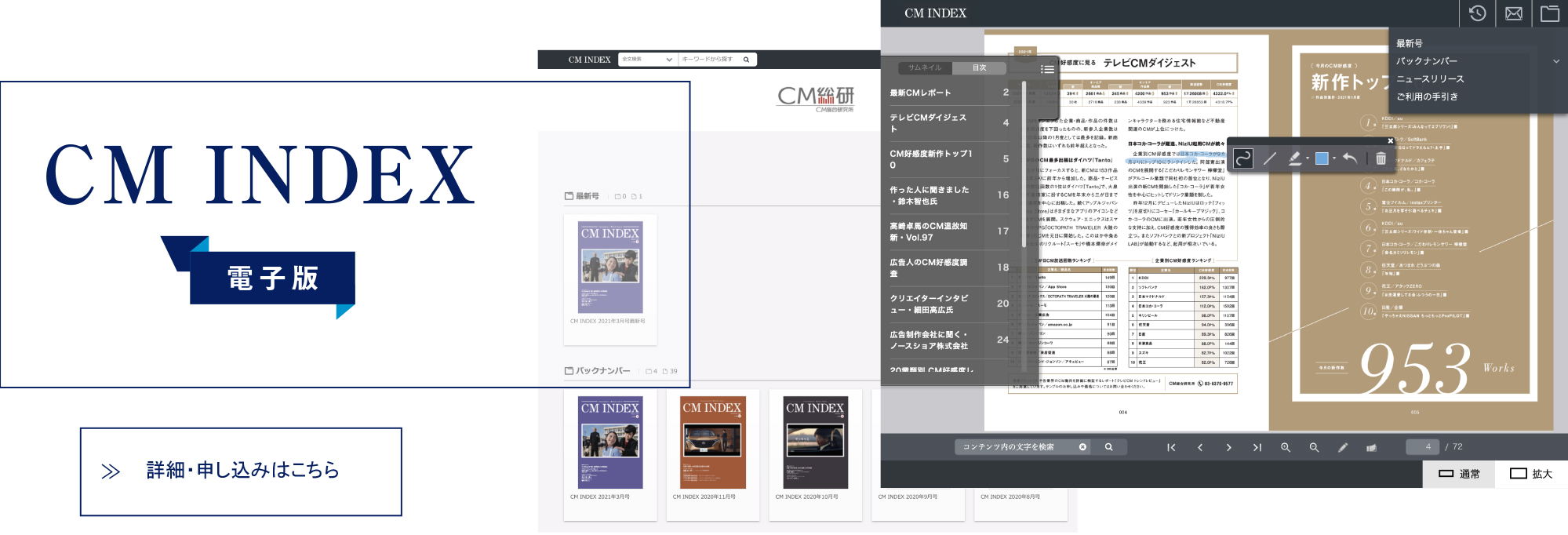Toggle the table of contents list icon

click(1047, 69)
